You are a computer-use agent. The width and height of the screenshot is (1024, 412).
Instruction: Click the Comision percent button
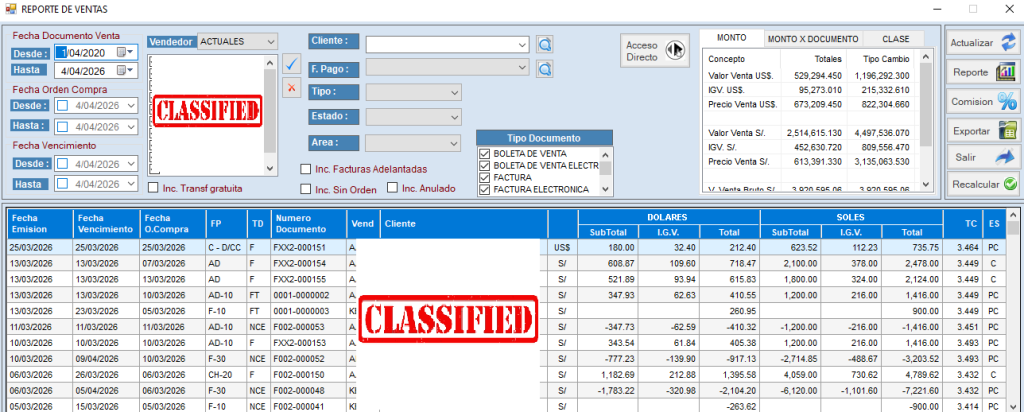coord(983,101)
